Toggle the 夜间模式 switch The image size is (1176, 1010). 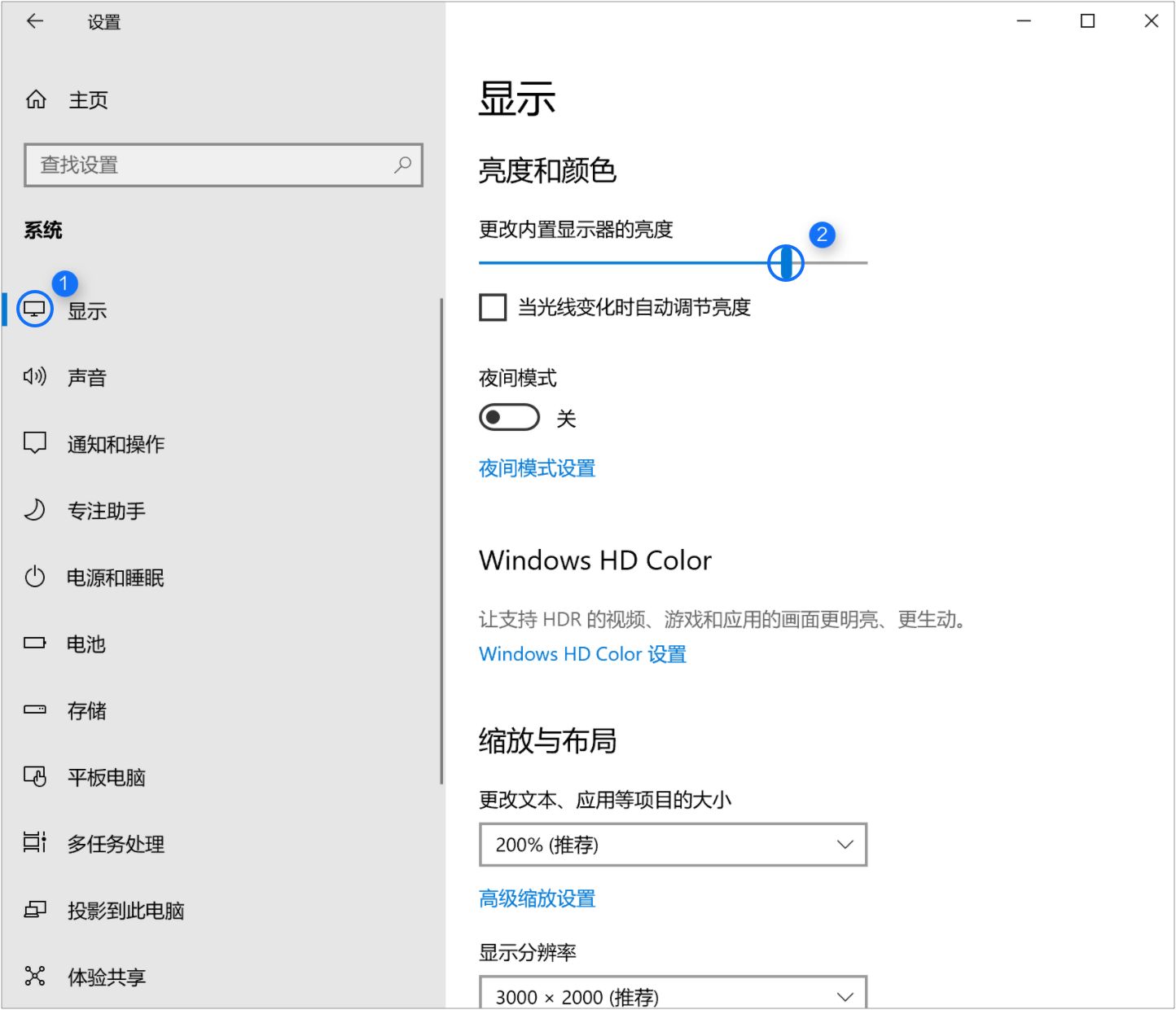point(510,418)
